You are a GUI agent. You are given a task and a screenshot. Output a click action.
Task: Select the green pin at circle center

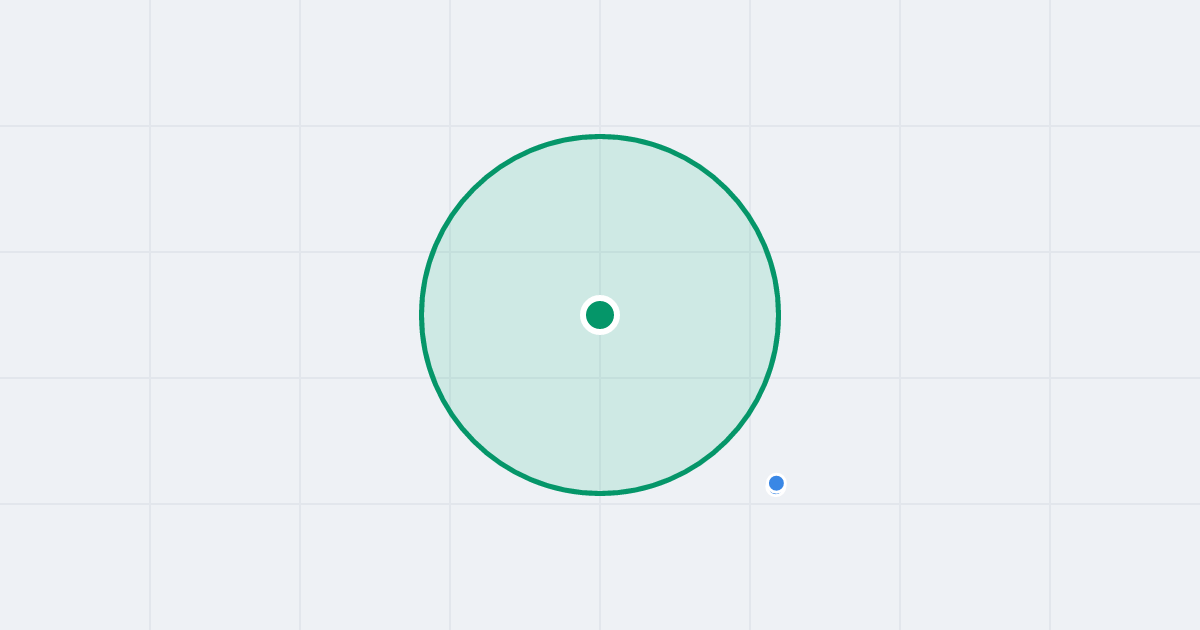pyautogui.click(x=600, y=315)
